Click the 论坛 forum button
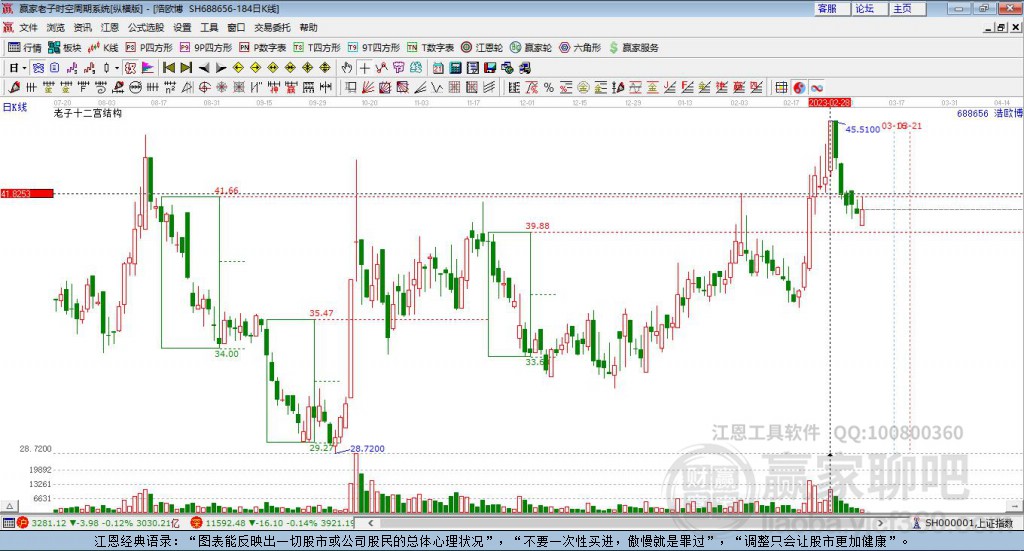Viewport: 1024px width, 551px height. point(870,8)
